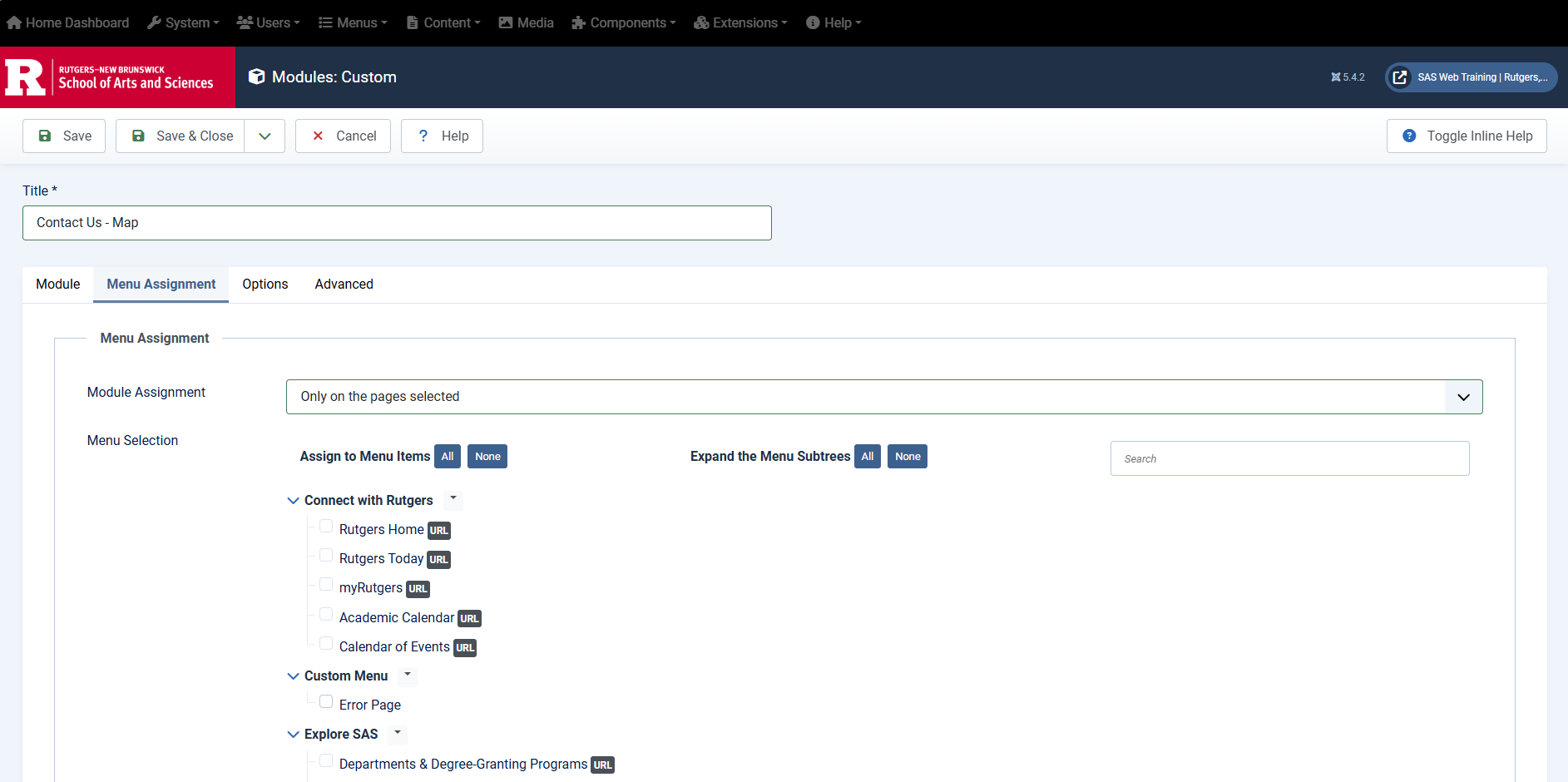The width and height of the screenshot is (1568, 782).
Task: Click the Modules cube icon in header
Action: click(x=257, y=77)
